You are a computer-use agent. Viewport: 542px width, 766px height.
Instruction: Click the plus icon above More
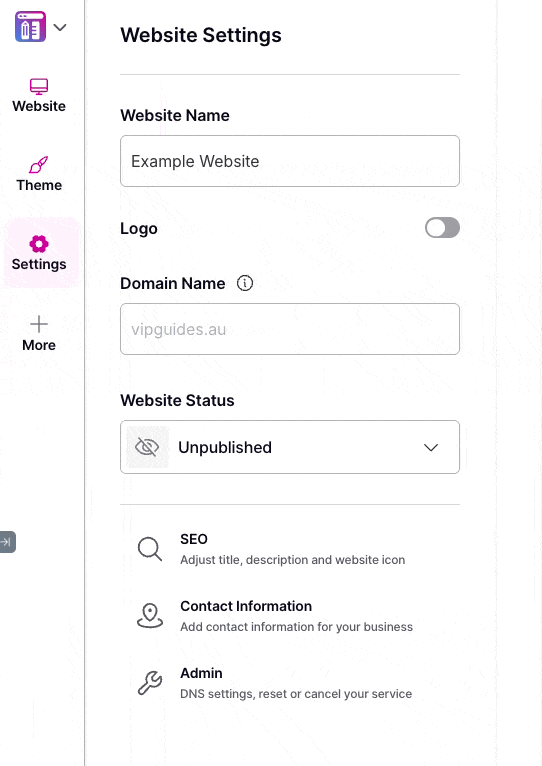(39, 324)
